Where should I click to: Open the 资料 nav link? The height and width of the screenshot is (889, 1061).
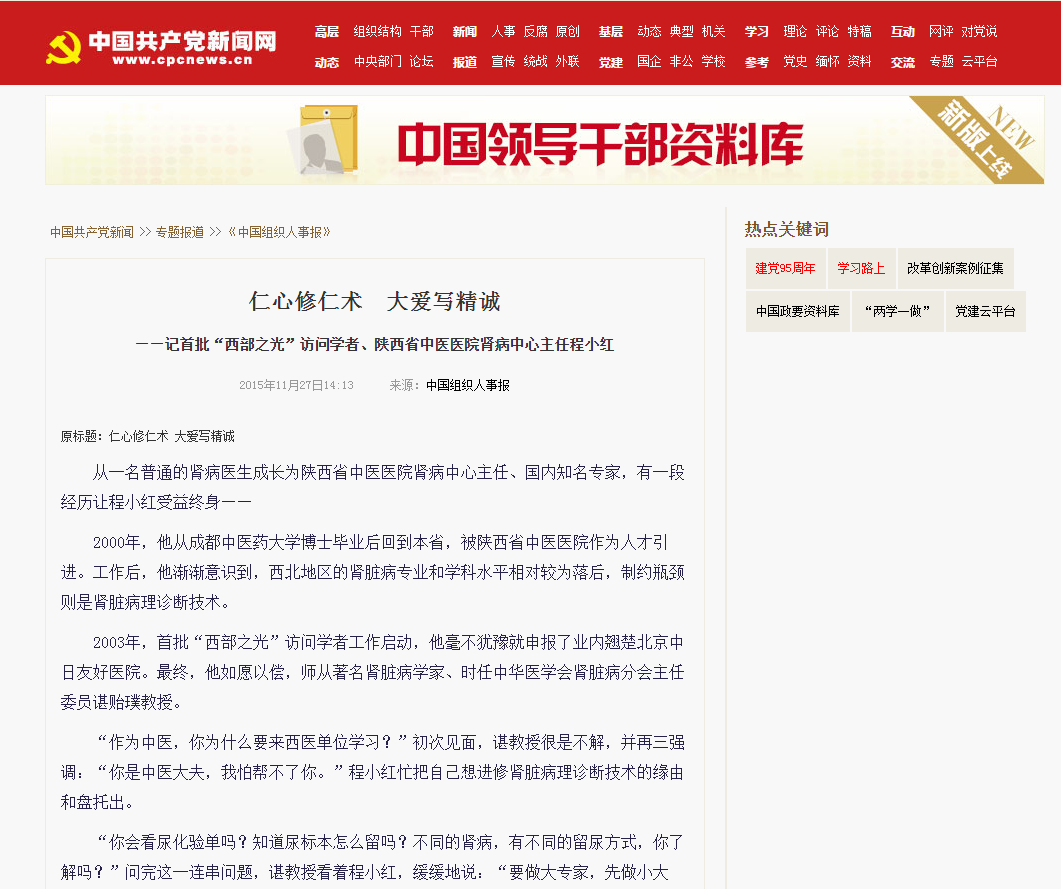pyautogui.click(x=860, y=62)
